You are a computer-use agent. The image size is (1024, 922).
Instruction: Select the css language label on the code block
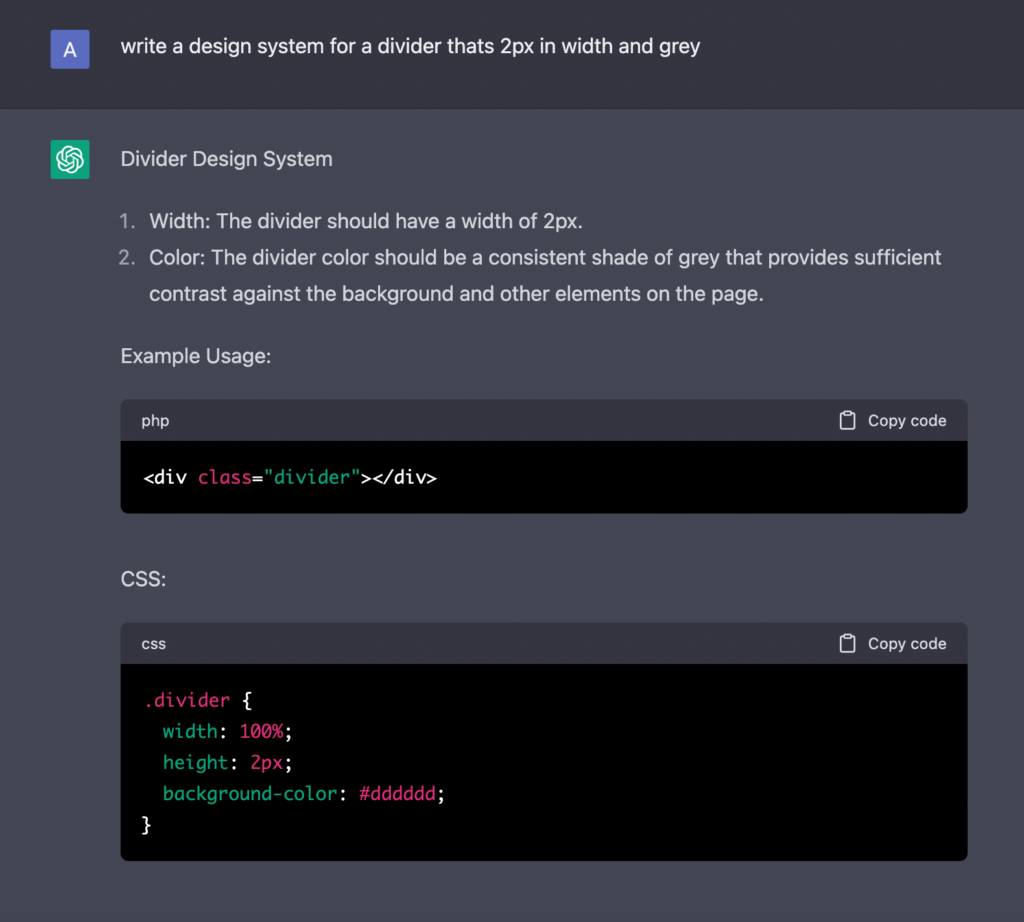click(x=153, y=643)
